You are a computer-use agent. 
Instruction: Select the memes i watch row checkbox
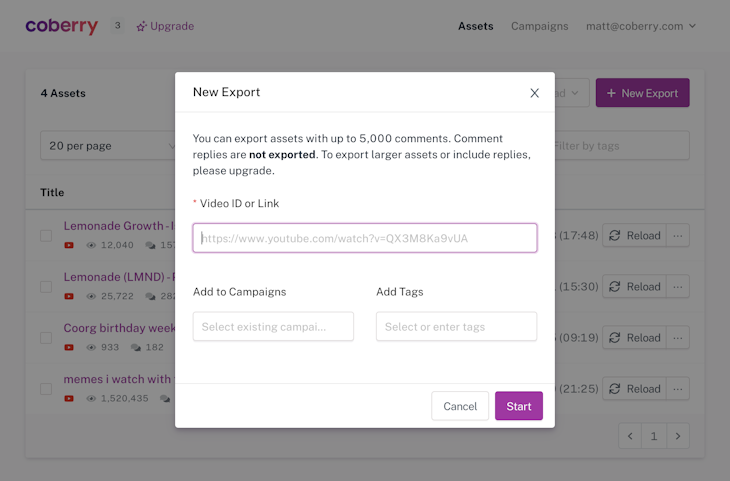pyautogui.click(x=46, y=389)
